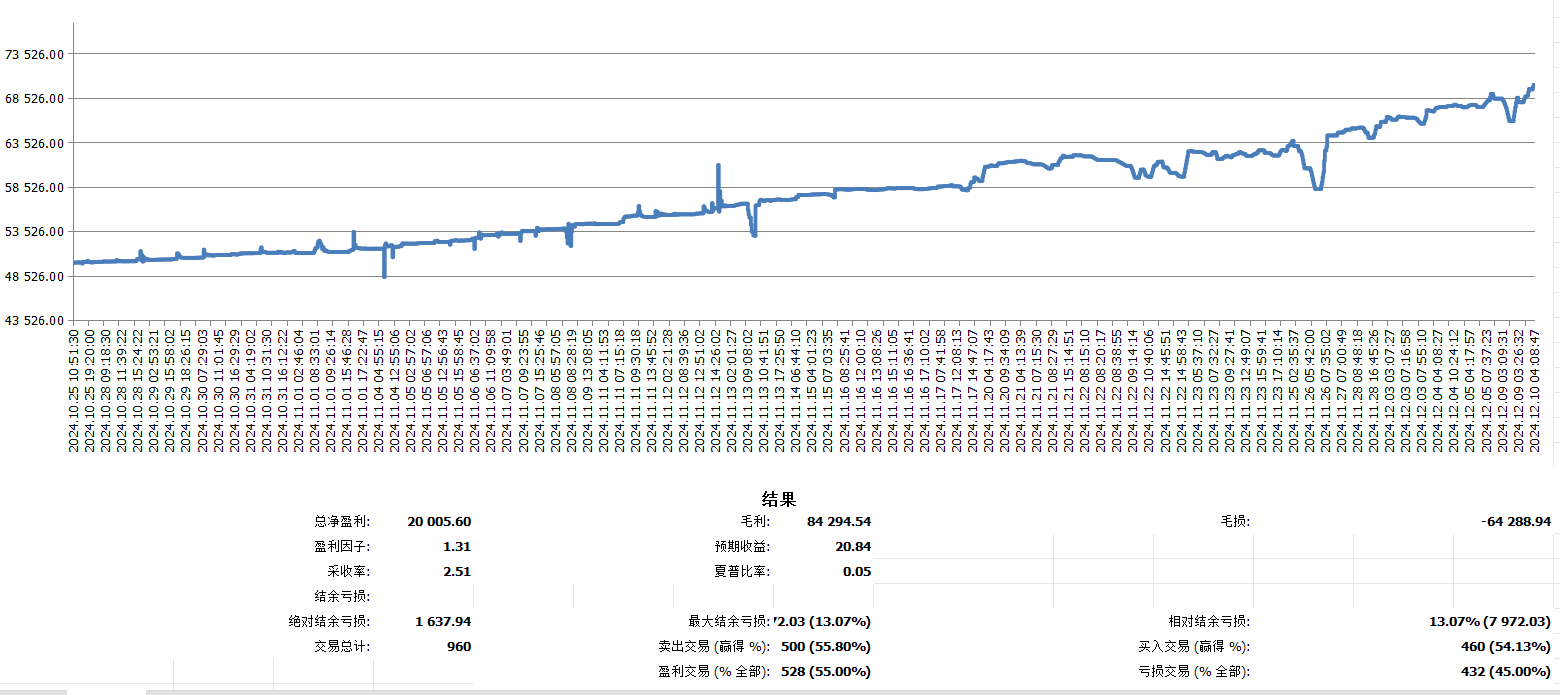Image resolution: width=1560 pixels, height=695 pixels.
Task: Click the 最大结余亏损 label
Action: pos(728,621)
